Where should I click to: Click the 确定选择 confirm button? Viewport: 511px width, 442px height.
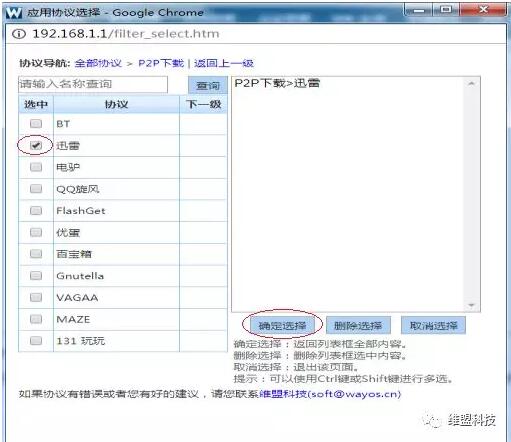click(x=282, y=325)
